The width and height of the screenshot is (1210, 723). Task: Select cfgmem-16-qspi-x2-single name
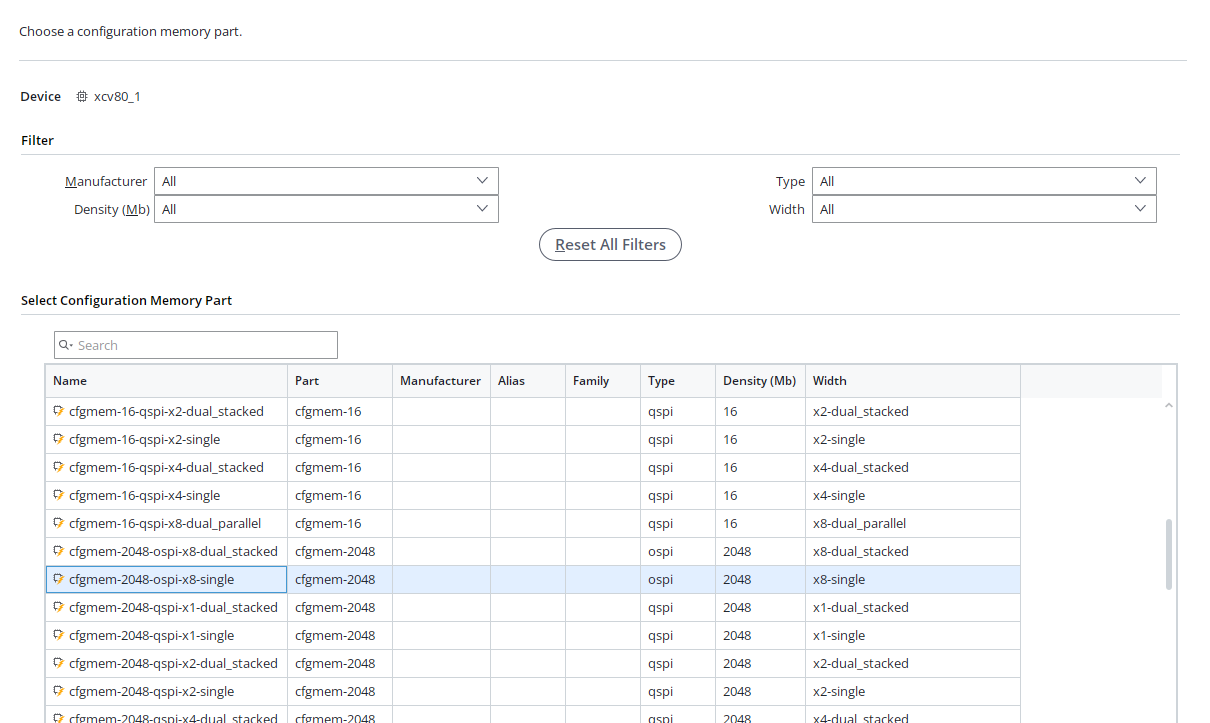tap(144, 439)
